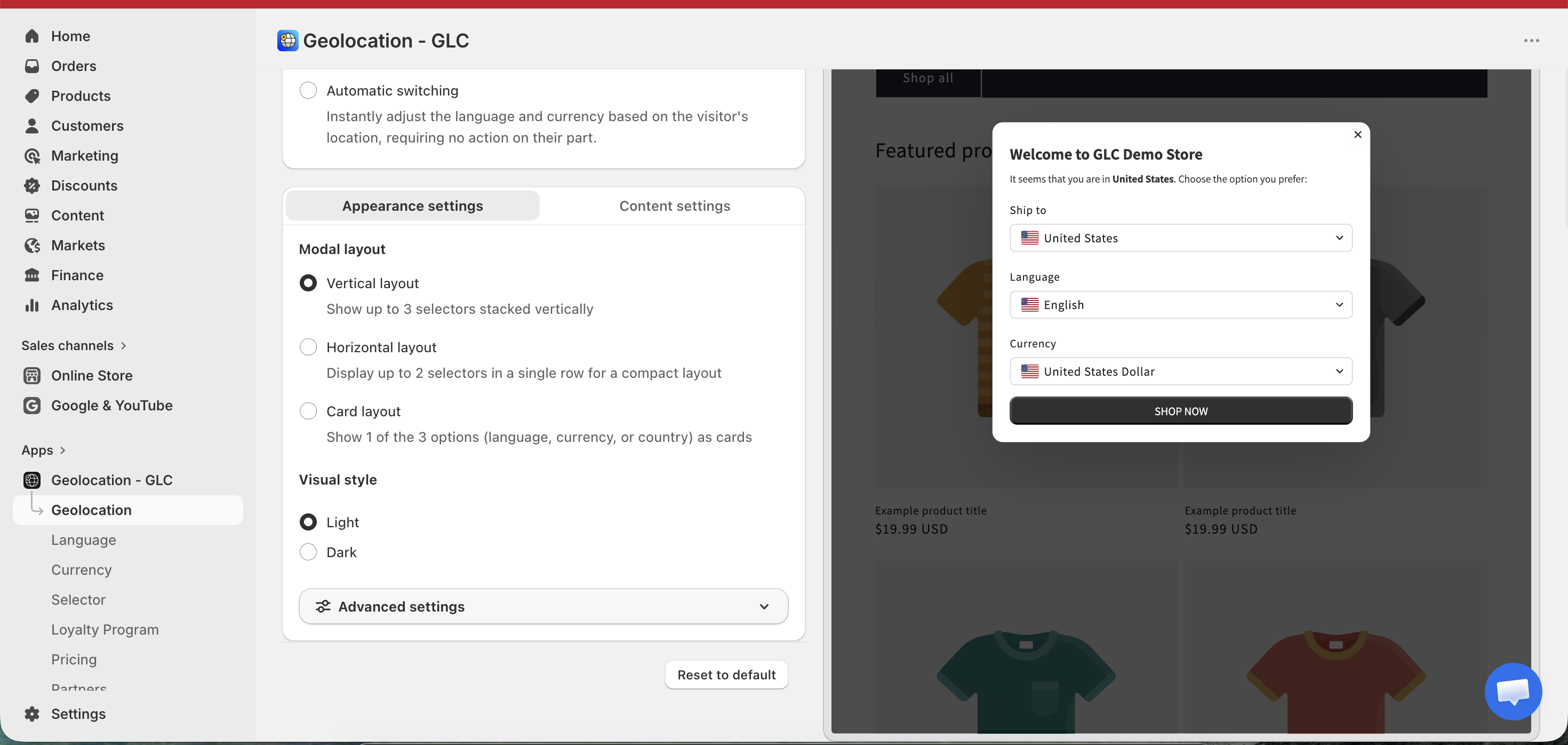The width and height of the screenshot is (1568, 745).
Task: Click the Online Store storefront icon
Action: pos(31,375)
